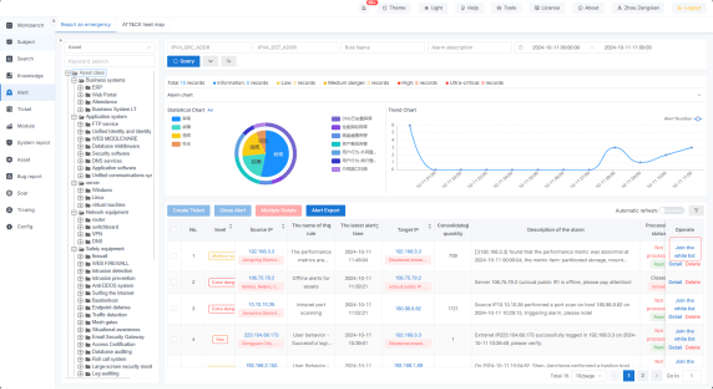713x389 pixels.
Task: Check the checkbox for alert row 2
Action: coord(174,282)
